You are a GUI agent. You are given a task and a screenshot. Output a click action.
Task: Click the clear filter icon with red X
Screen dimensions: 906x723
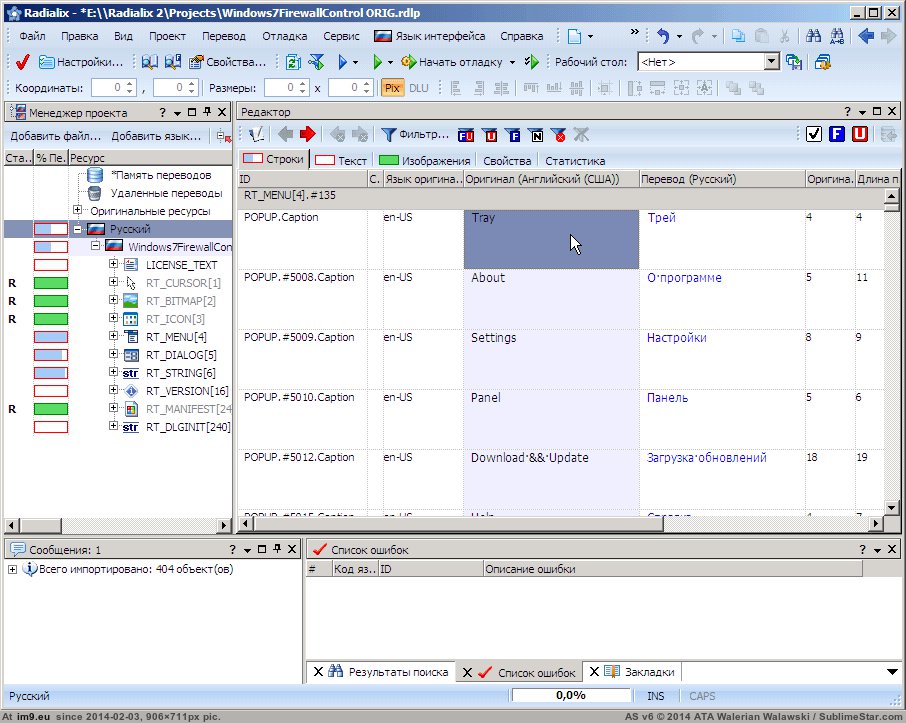[558, 135]
